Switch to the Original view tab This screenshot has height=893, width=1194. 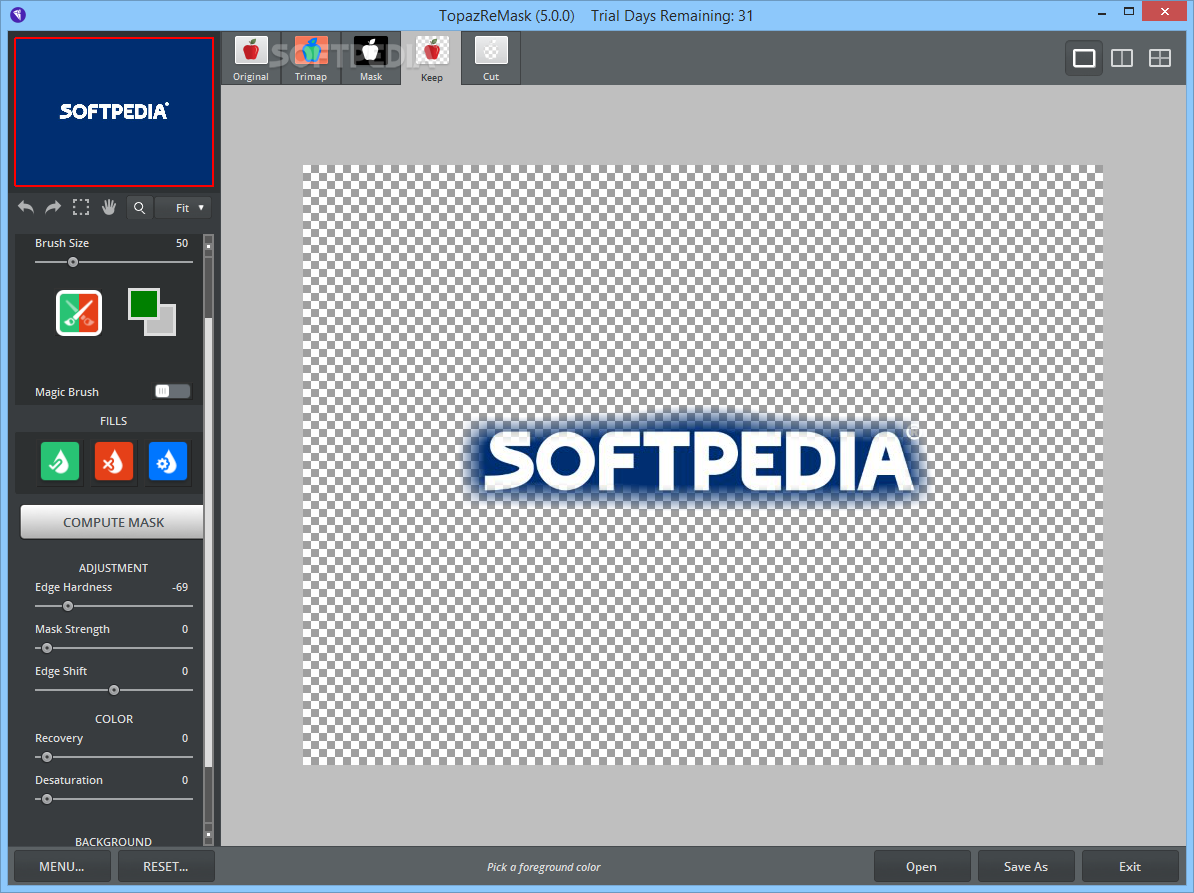point(251,59)
